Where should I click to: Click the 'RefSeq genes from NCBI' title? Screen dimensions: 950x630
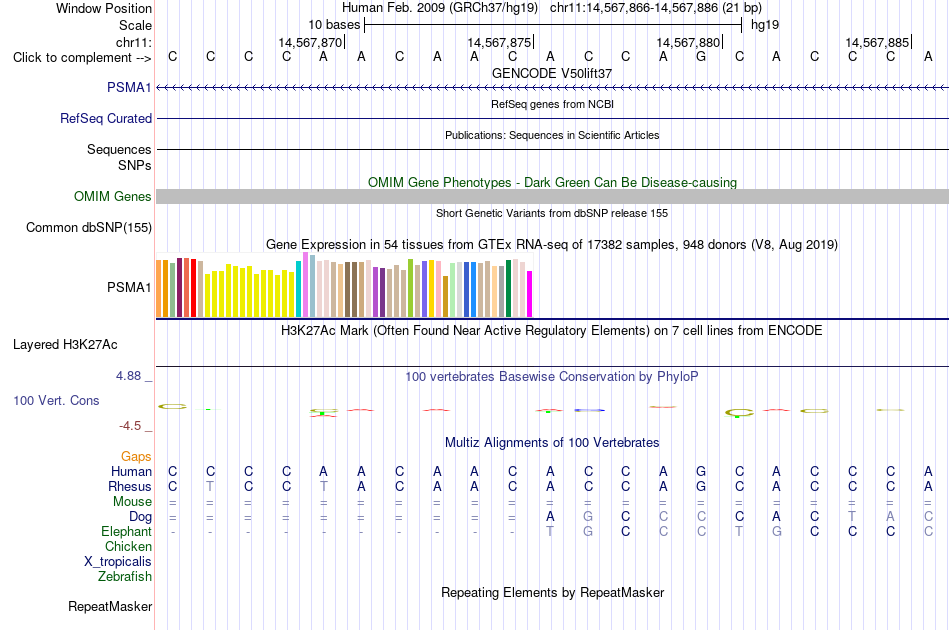(x=552, y=104)
